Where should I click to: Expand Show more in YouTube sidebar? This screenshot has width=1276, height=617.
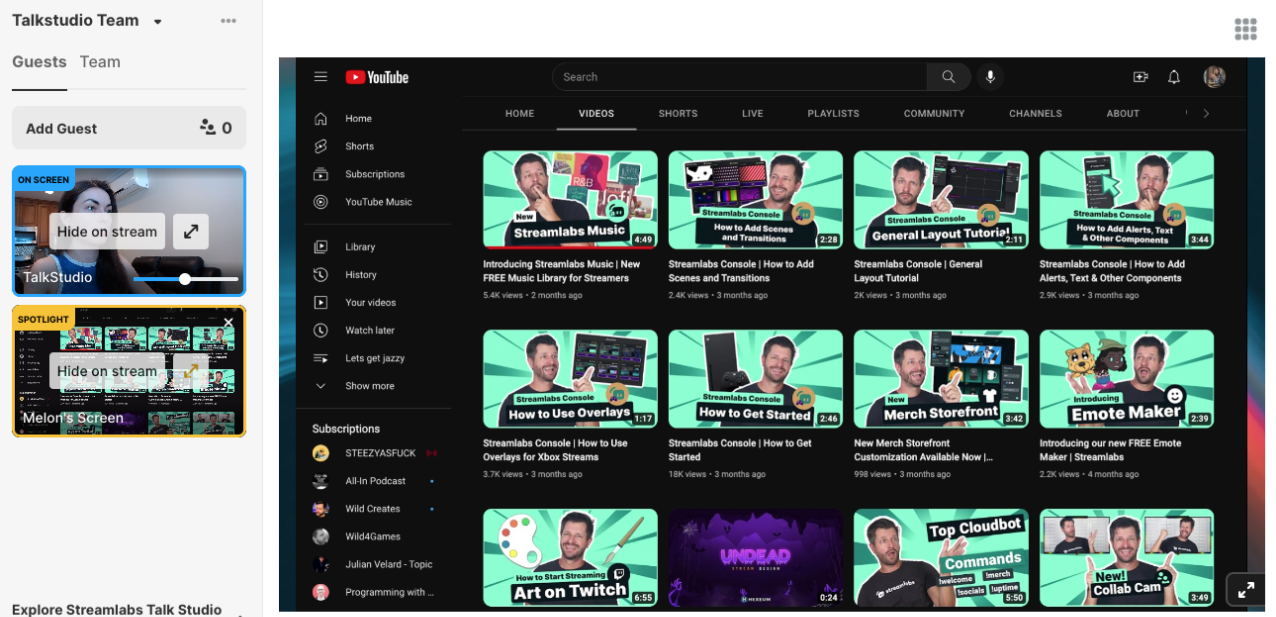(x=369, y=386)
